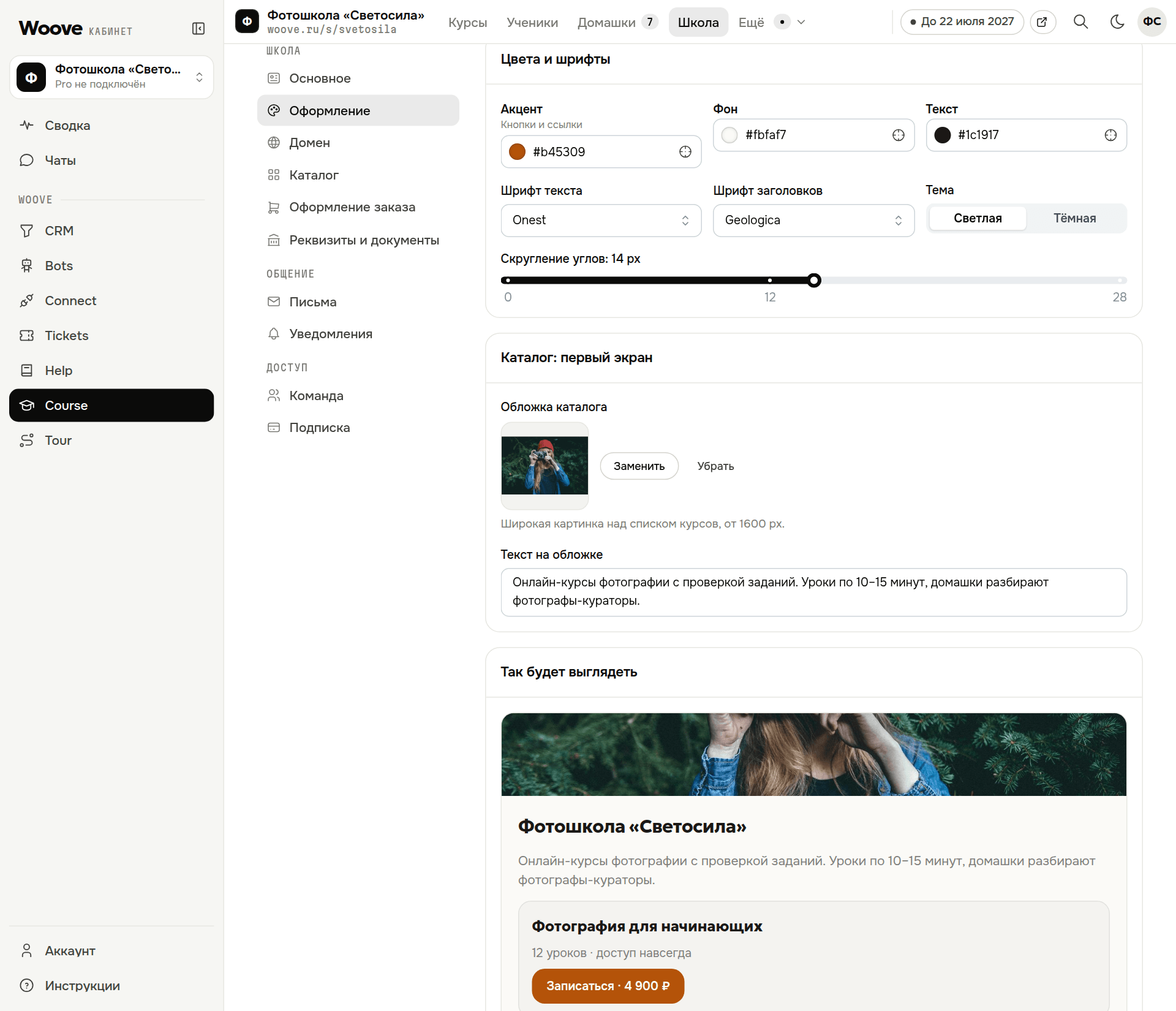Open the eyedropper for background color
Image resolution: width=1176 pixels, height=1011 pixels.
point(898,135)
